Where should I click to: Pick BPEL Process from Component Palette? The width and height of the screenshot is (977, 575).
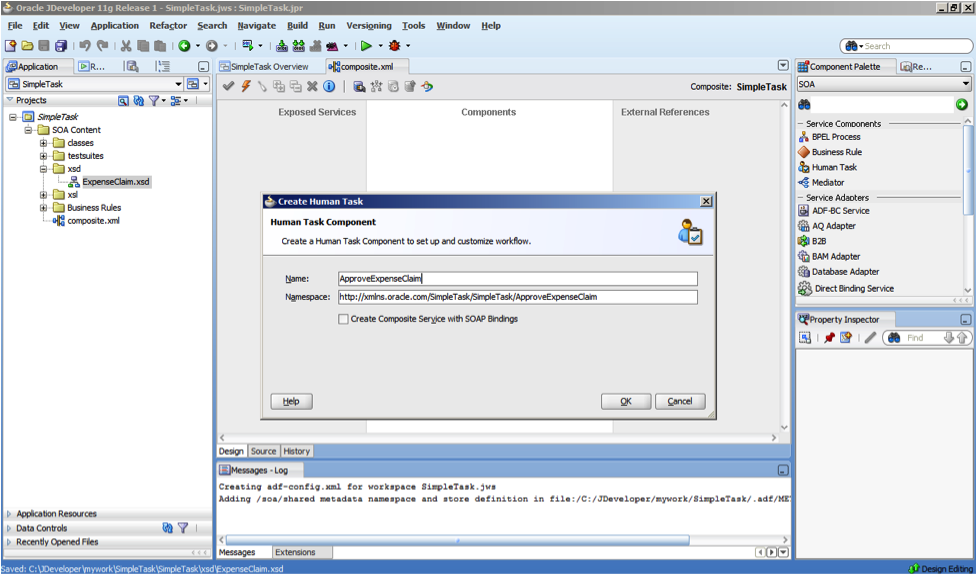(x=835, y=137)
